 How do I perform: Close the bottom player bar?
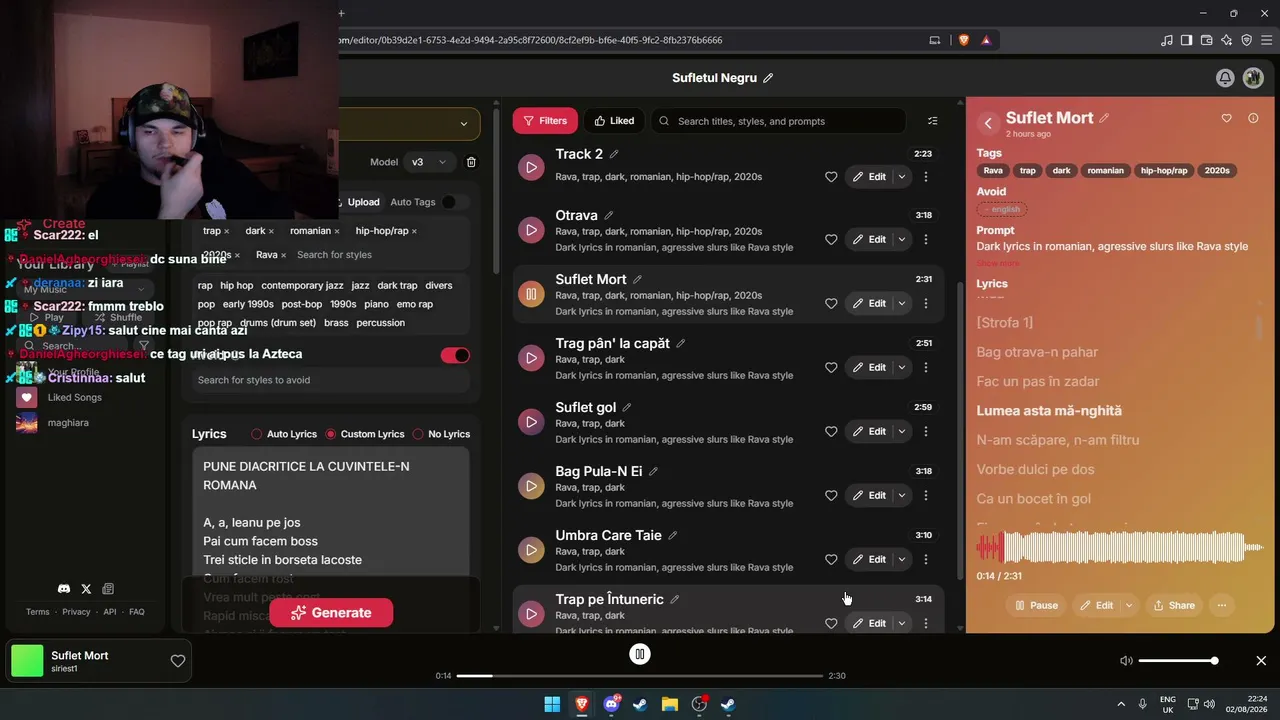pos(1261,661)
